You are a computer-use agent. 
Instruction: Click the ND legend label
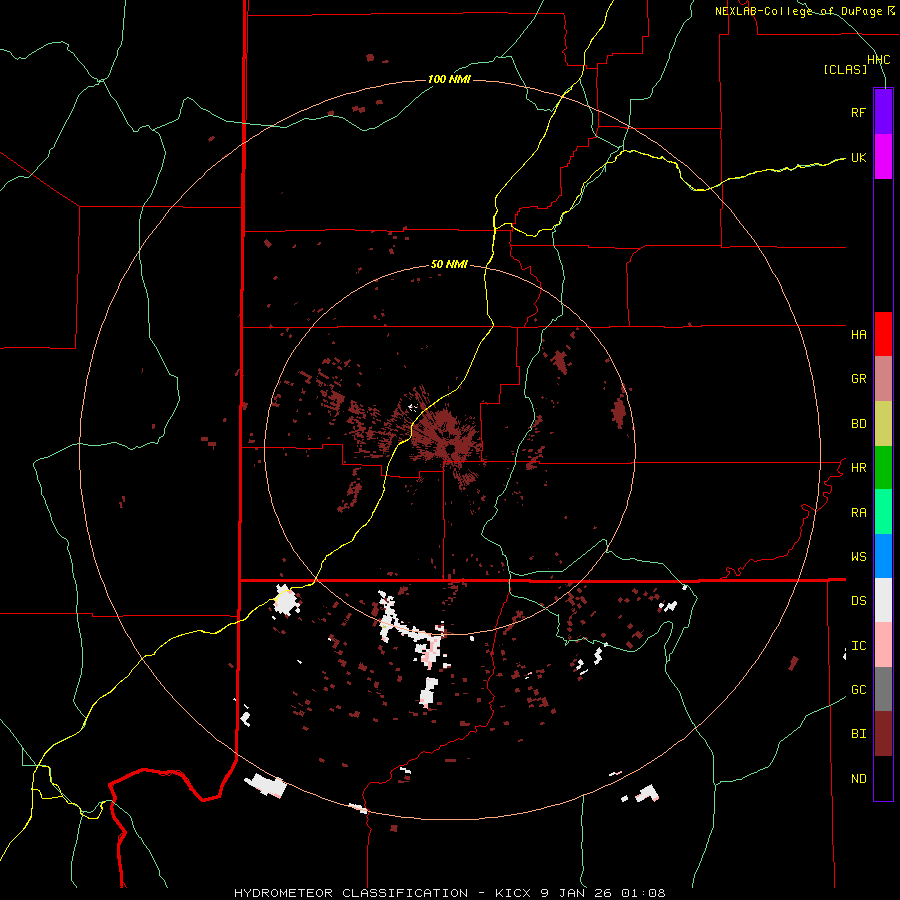point(859,779)
